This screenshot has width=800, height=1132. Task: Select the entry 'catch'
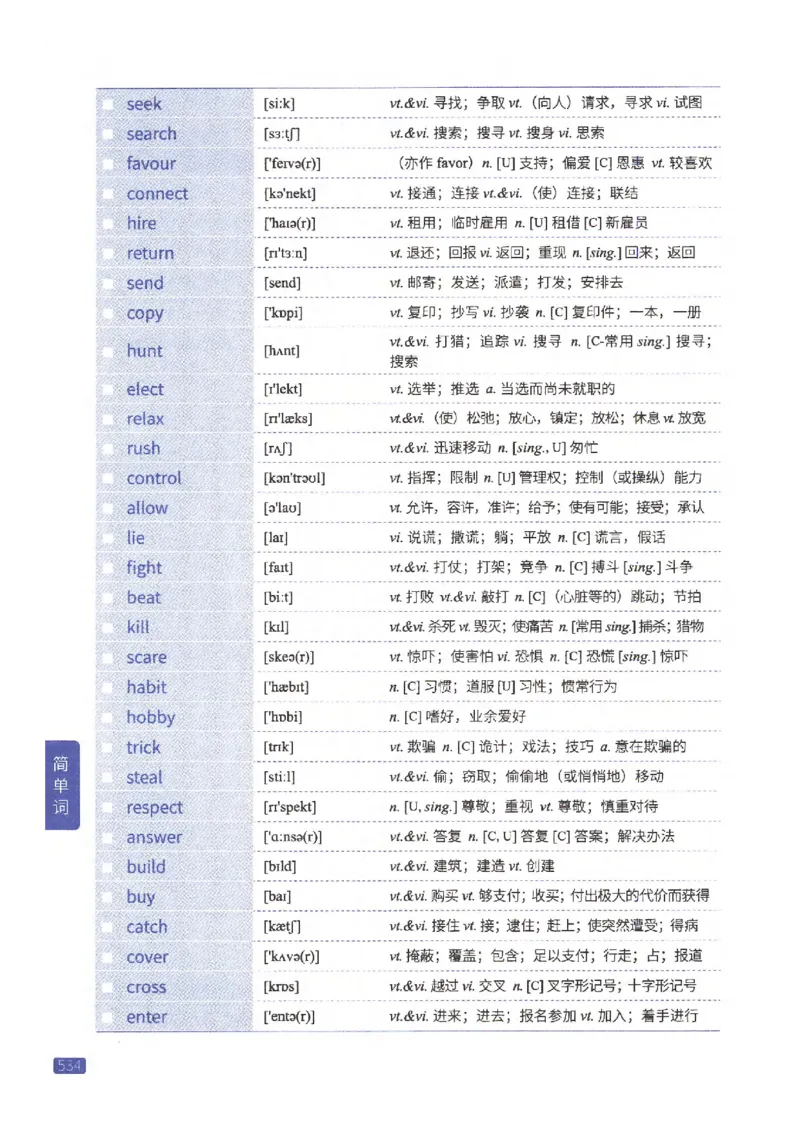pos(147,927)
